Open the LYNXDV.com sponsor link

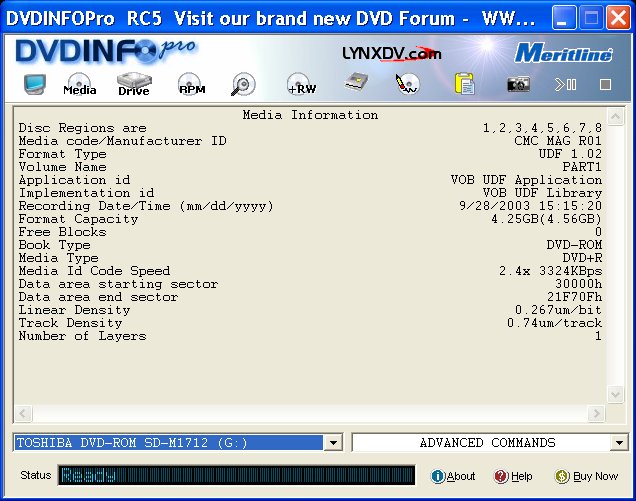(391, 54)
